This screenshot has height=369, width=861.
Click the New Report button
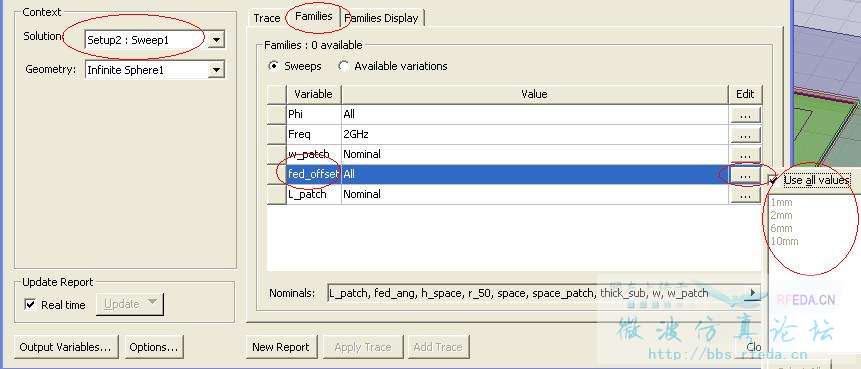coord(281,347)
